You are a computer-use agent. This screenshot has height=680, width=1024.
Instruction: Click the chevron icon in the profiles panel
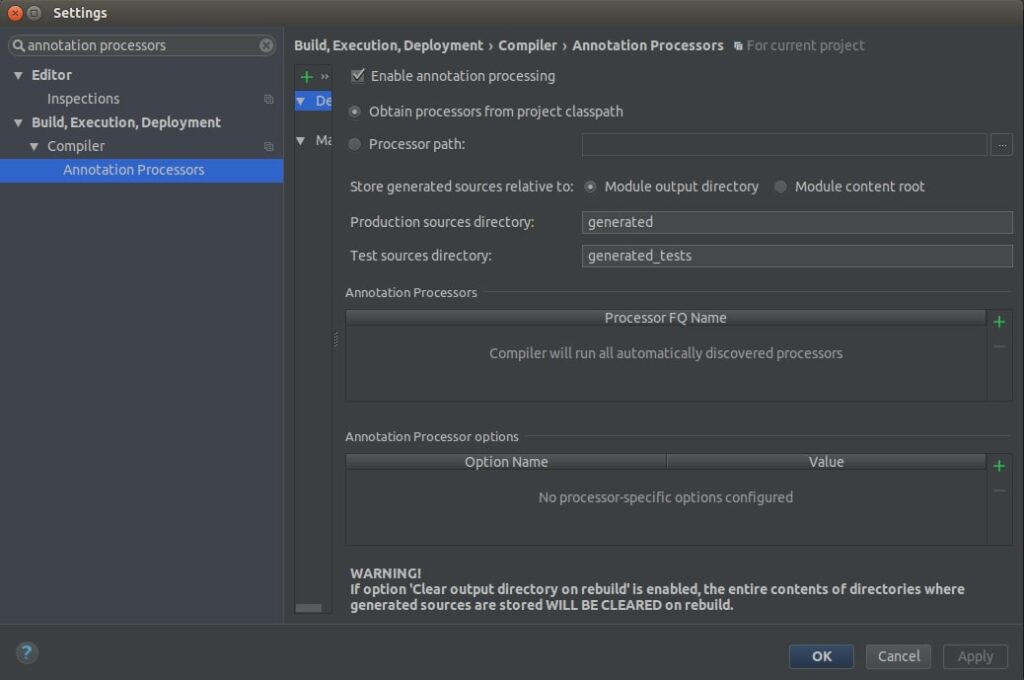(x=322, y=75)
